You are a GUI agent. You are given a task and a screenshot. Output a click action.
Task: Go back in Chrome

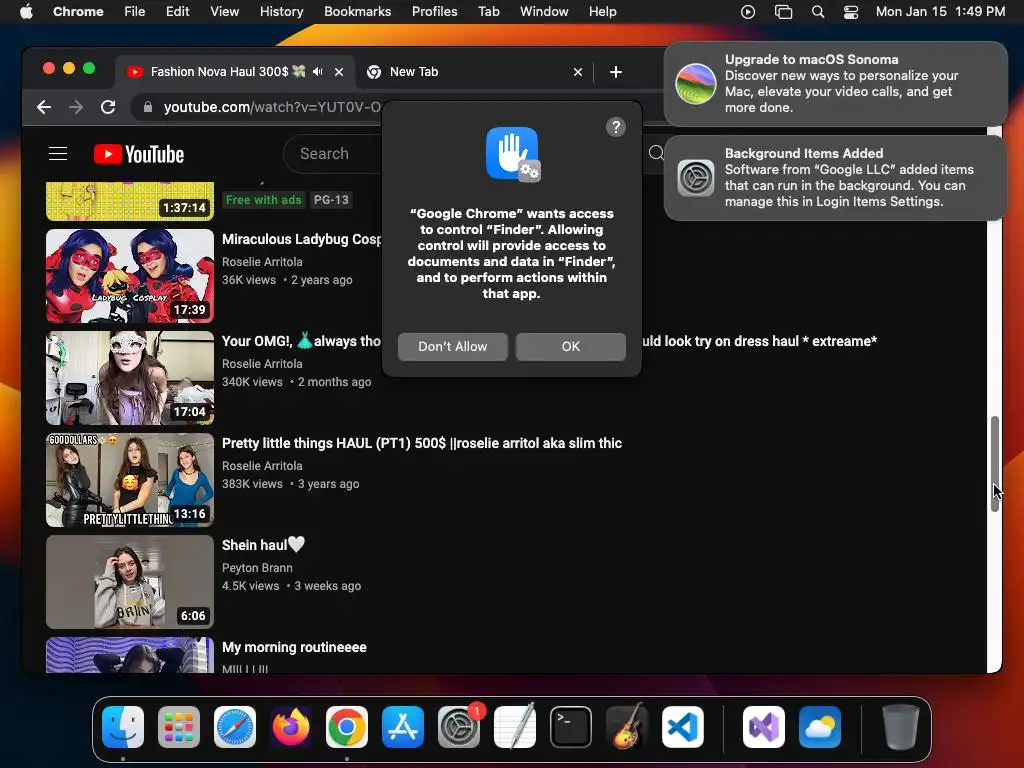[44, 107]
